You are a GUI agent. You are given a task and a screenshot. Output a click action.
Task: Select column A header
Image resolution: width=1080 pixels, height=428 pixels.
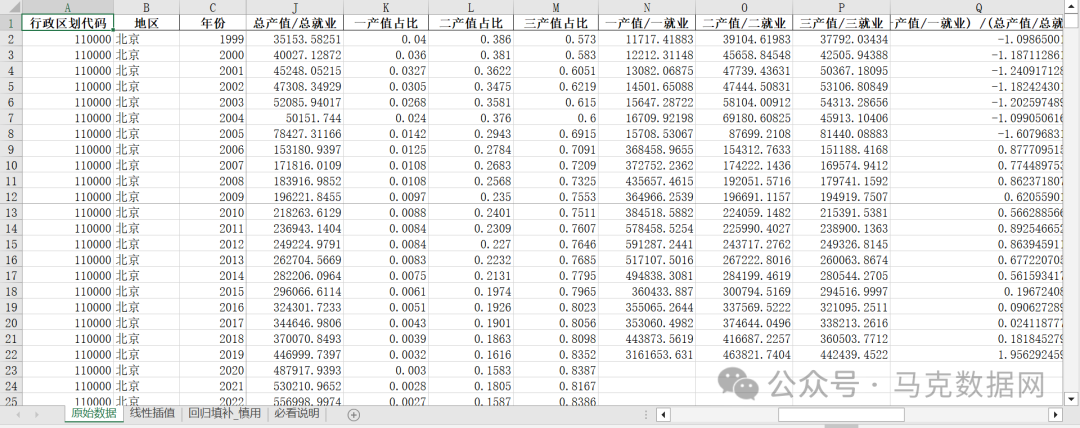pyautogui.click(x=68, y=8)
